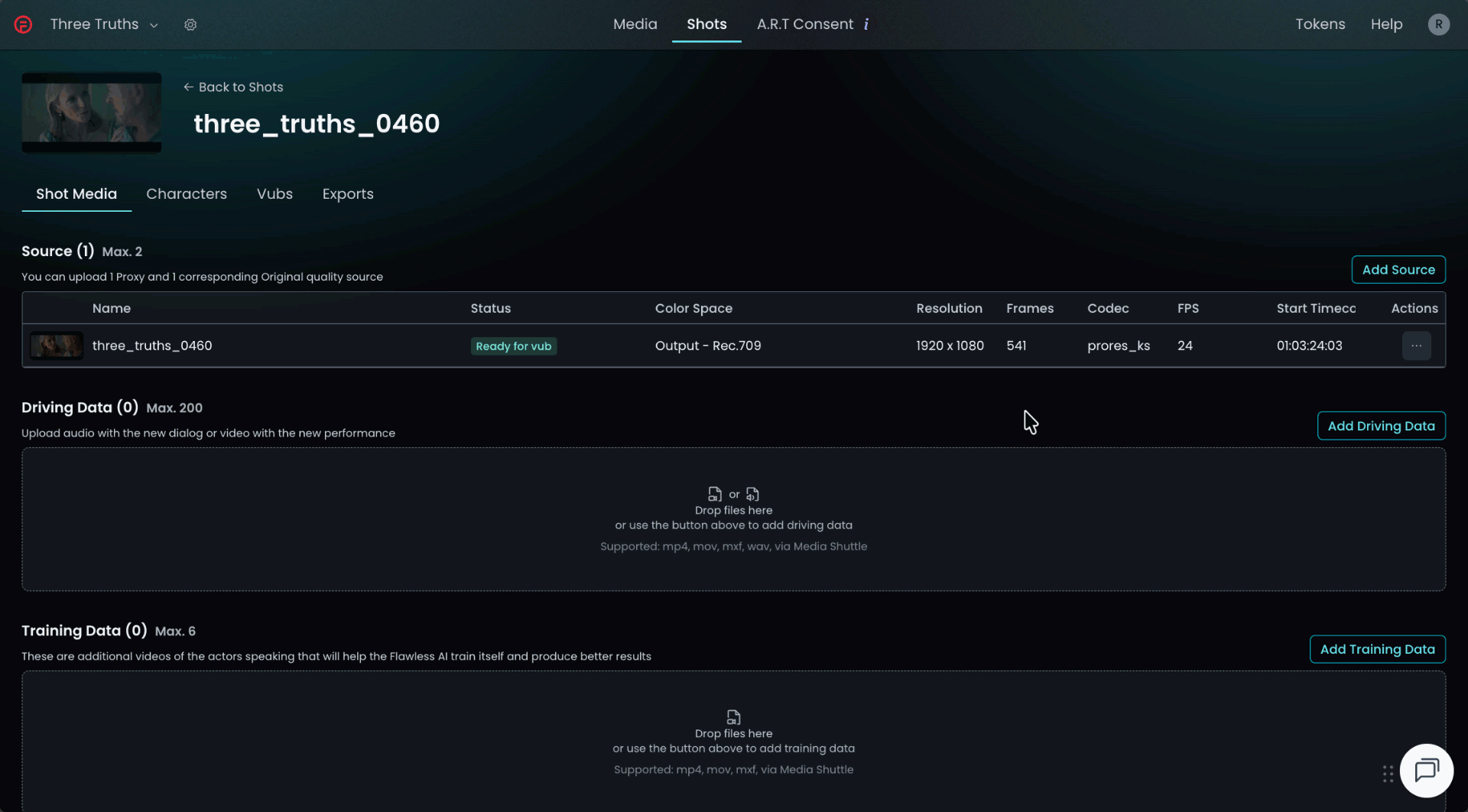Click the Flawless logo icon
1468x812 pixels.
23,24
